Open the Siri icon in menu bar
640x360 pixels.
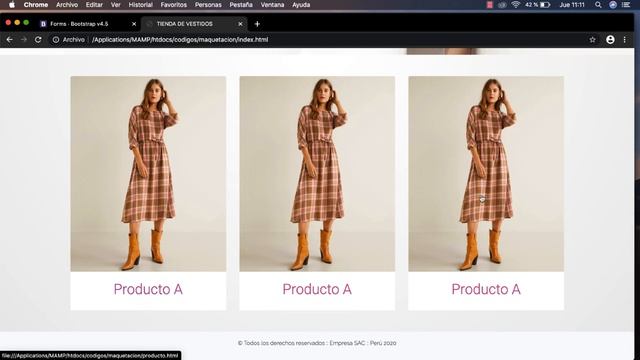pos(613,5)
